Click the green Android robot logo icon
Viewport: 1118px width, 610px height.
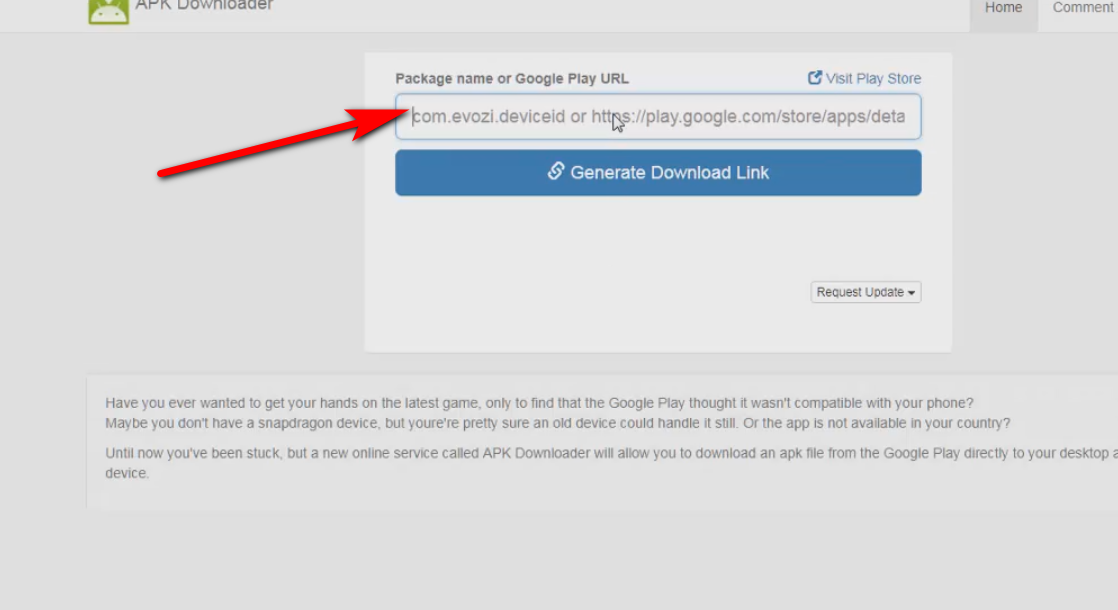point(108,11)
